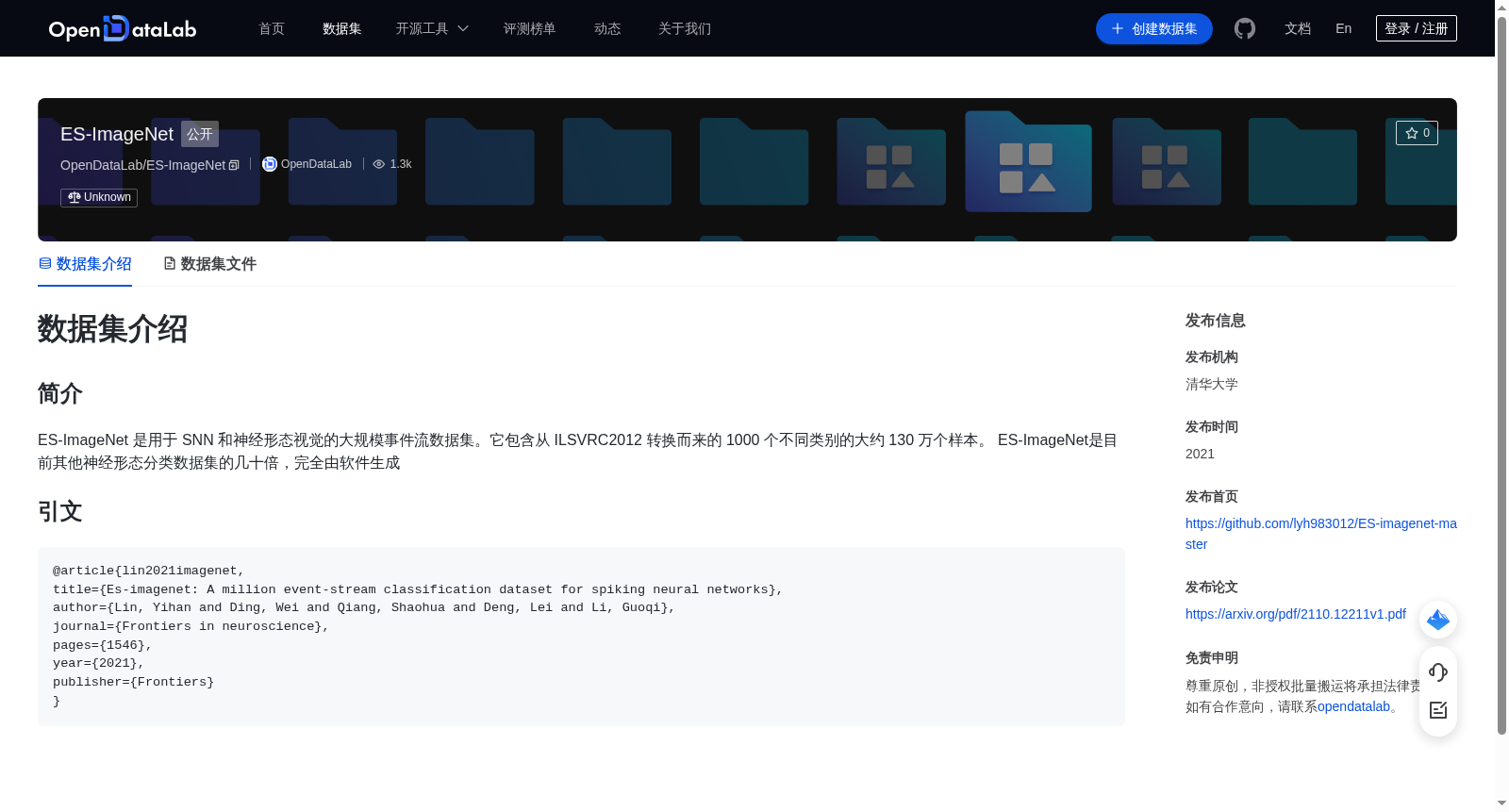Open the arxiv 2110.12211v1 paper link

pos(1296,614)
